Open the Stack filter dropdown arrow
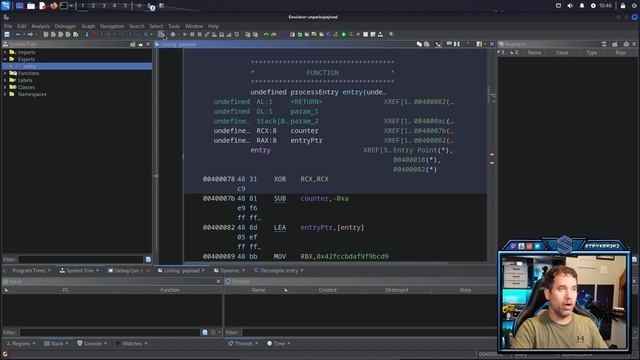The height and width of the screenshot is (360, 640). point(220,332)
